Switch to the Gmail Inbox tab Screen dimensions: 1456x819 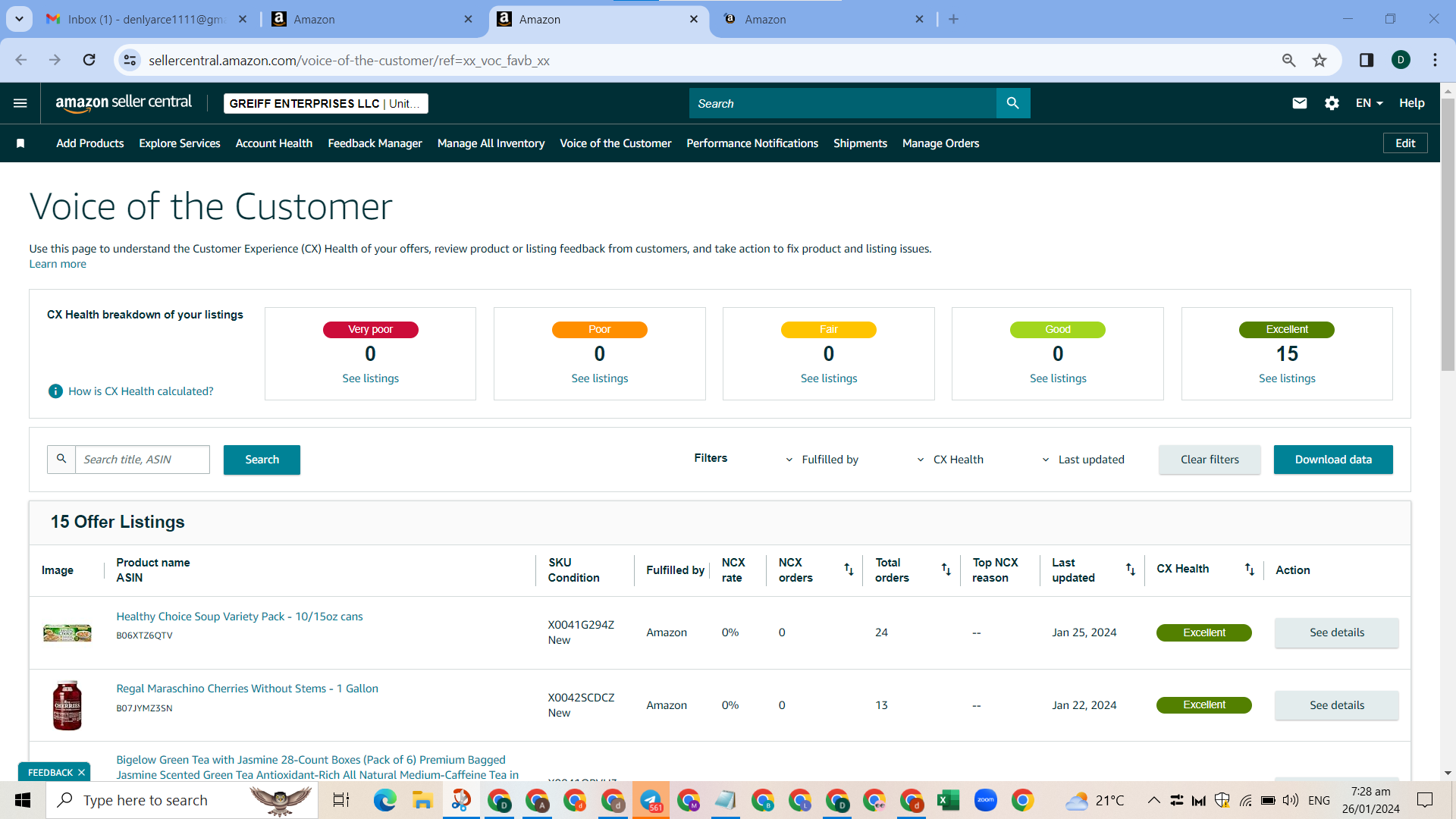[x=147, y=19]
